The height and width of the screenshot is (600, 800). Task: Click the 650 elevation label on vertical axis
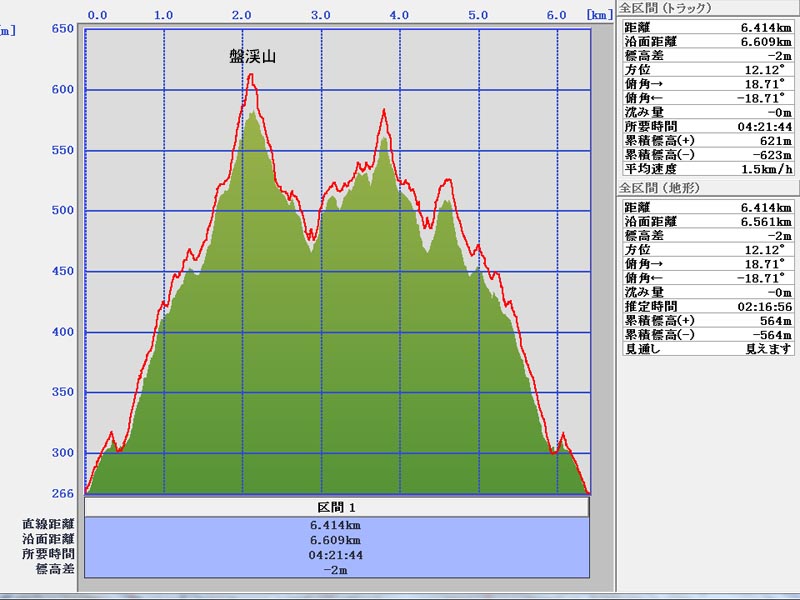coord(63,29)
